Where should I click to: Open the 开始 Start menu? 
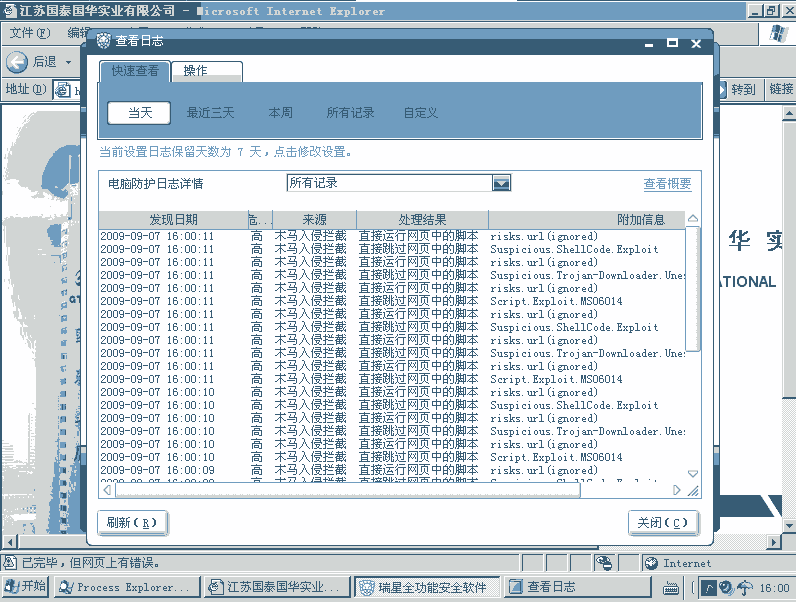[25, 587]
